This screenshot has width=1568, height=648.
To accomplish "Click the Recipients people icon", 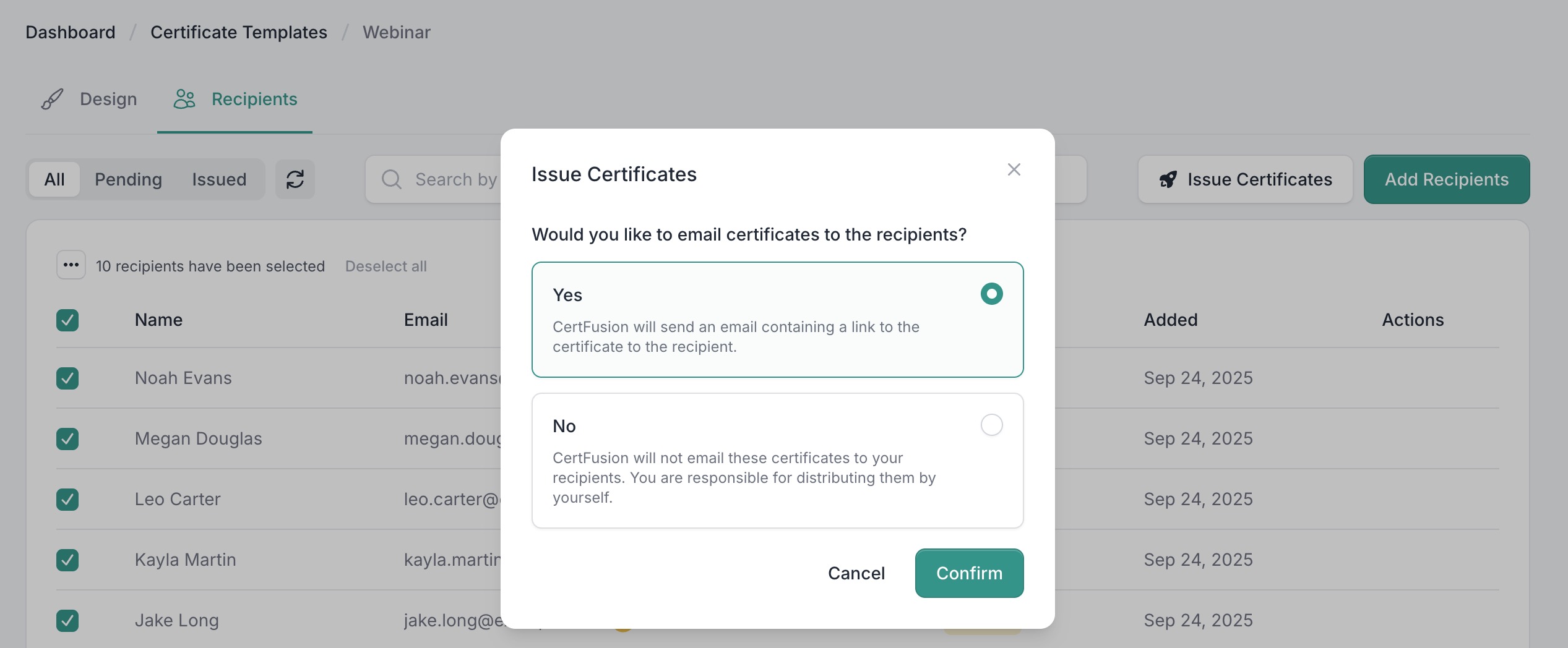I will coord(184,99).
